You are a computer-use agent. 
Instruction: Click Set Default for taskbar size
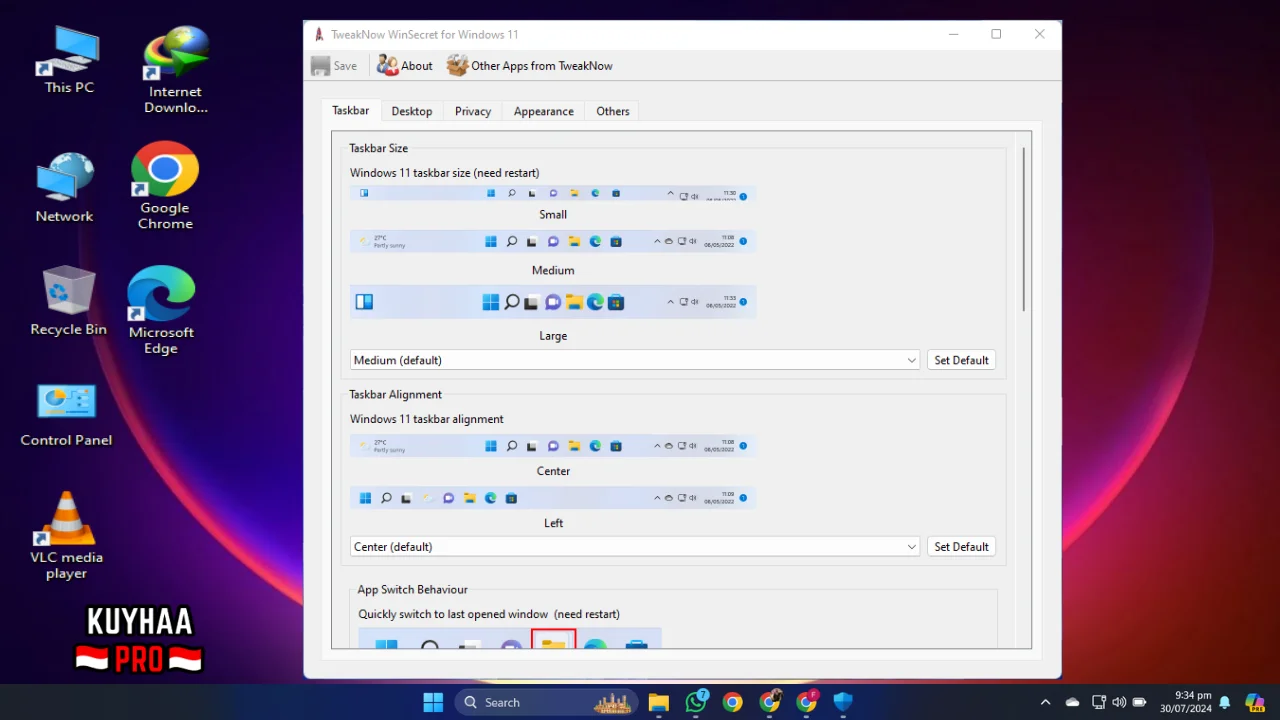coord(961,360)
